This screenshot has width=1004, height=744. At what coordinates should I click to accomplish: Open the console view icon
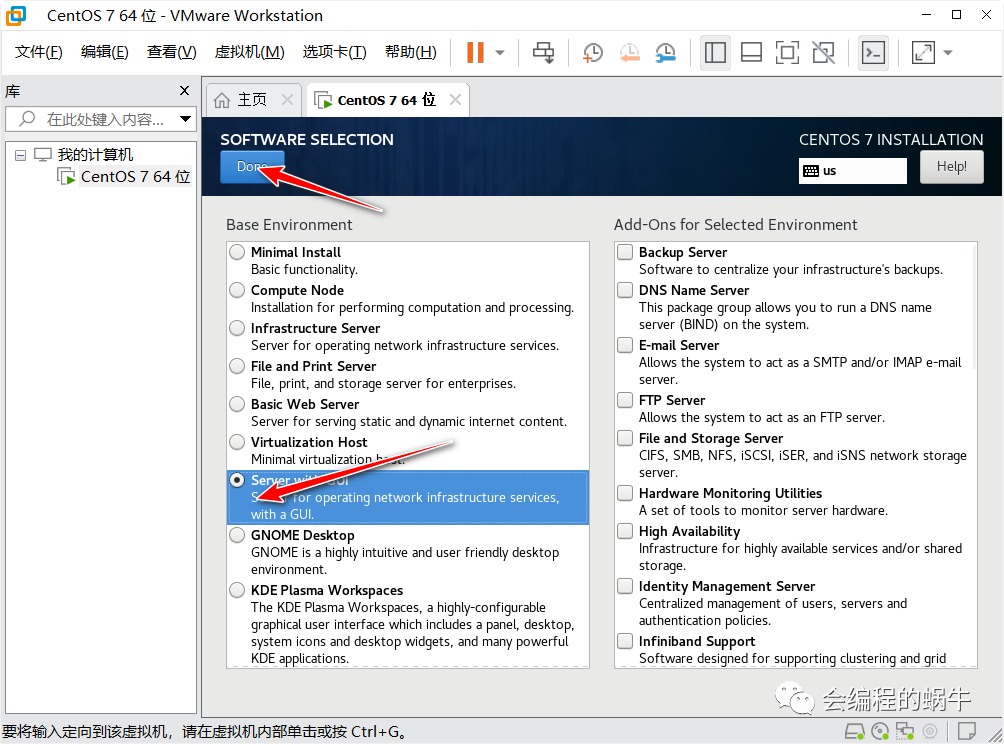(873, 53)
